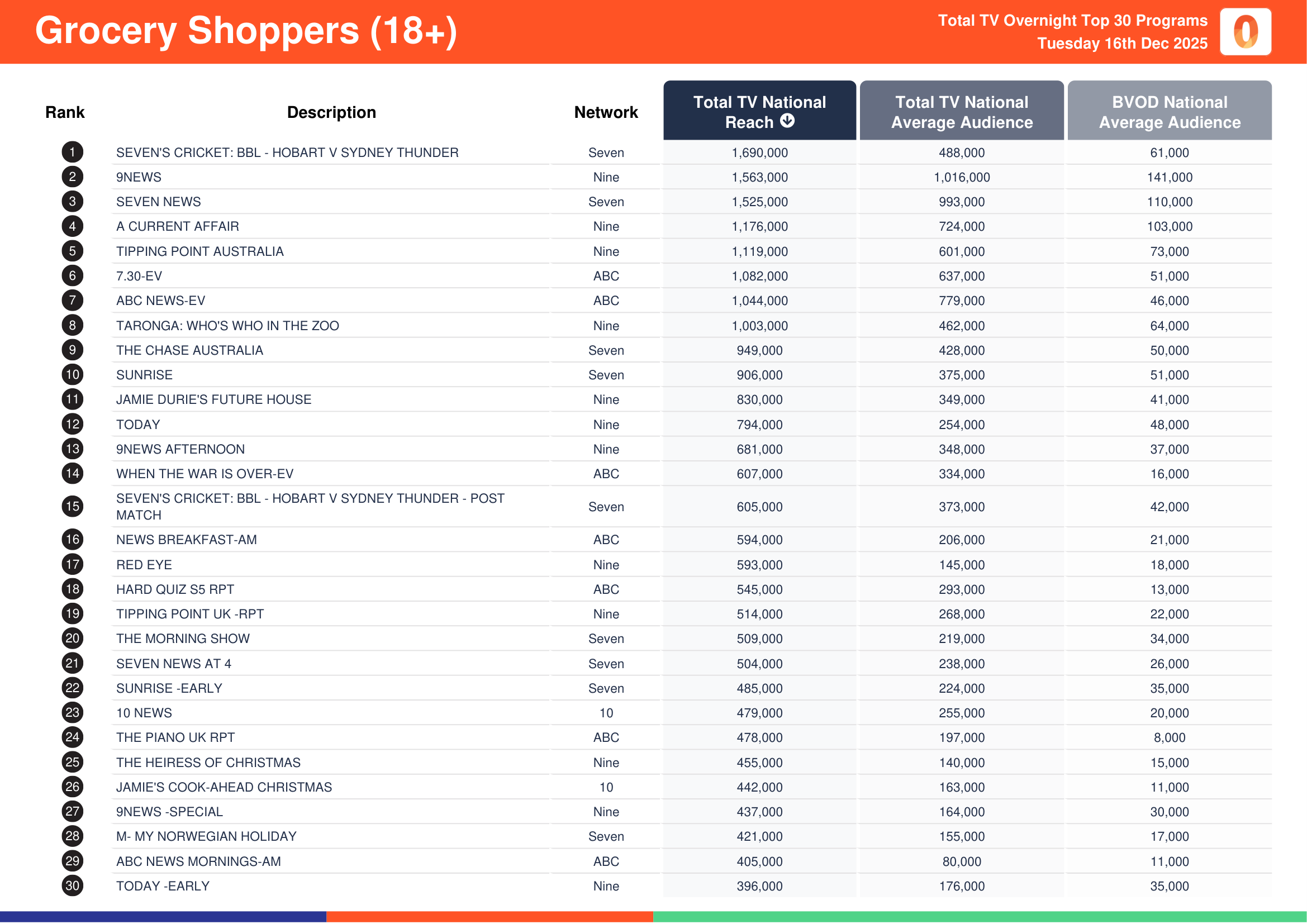
Task: Select the SEVEN NEWS program row
Action: pos(159,202)
